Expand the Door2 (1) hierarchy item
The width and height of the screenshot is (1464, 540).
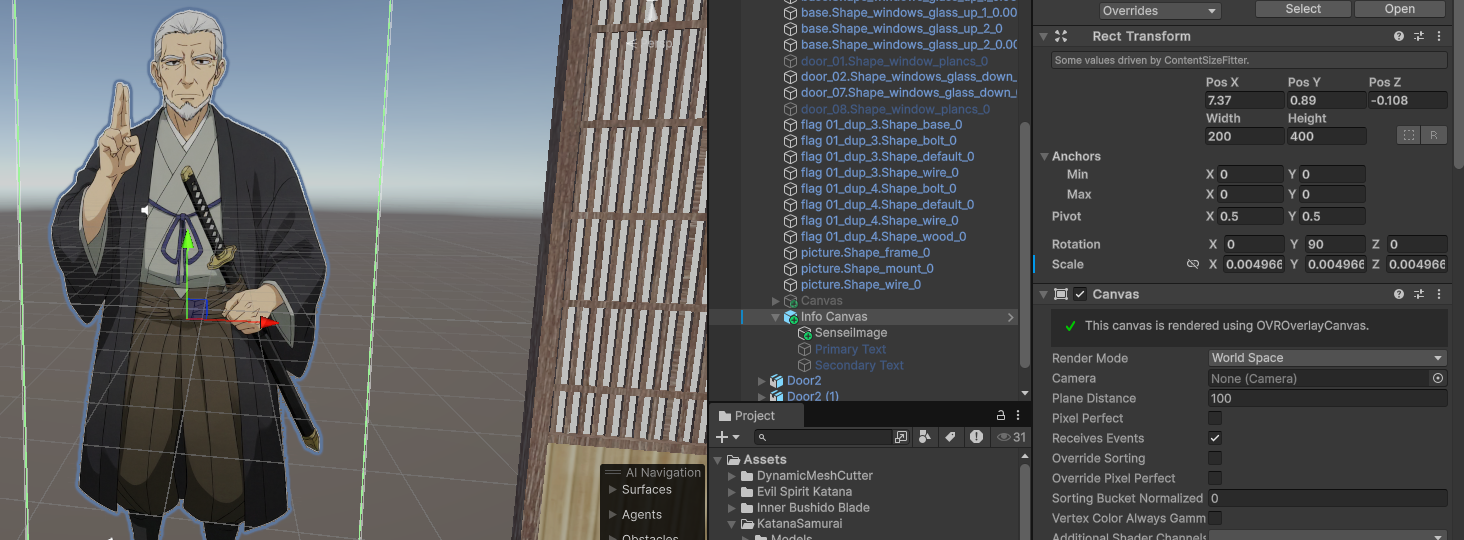(x=762, y=397)
